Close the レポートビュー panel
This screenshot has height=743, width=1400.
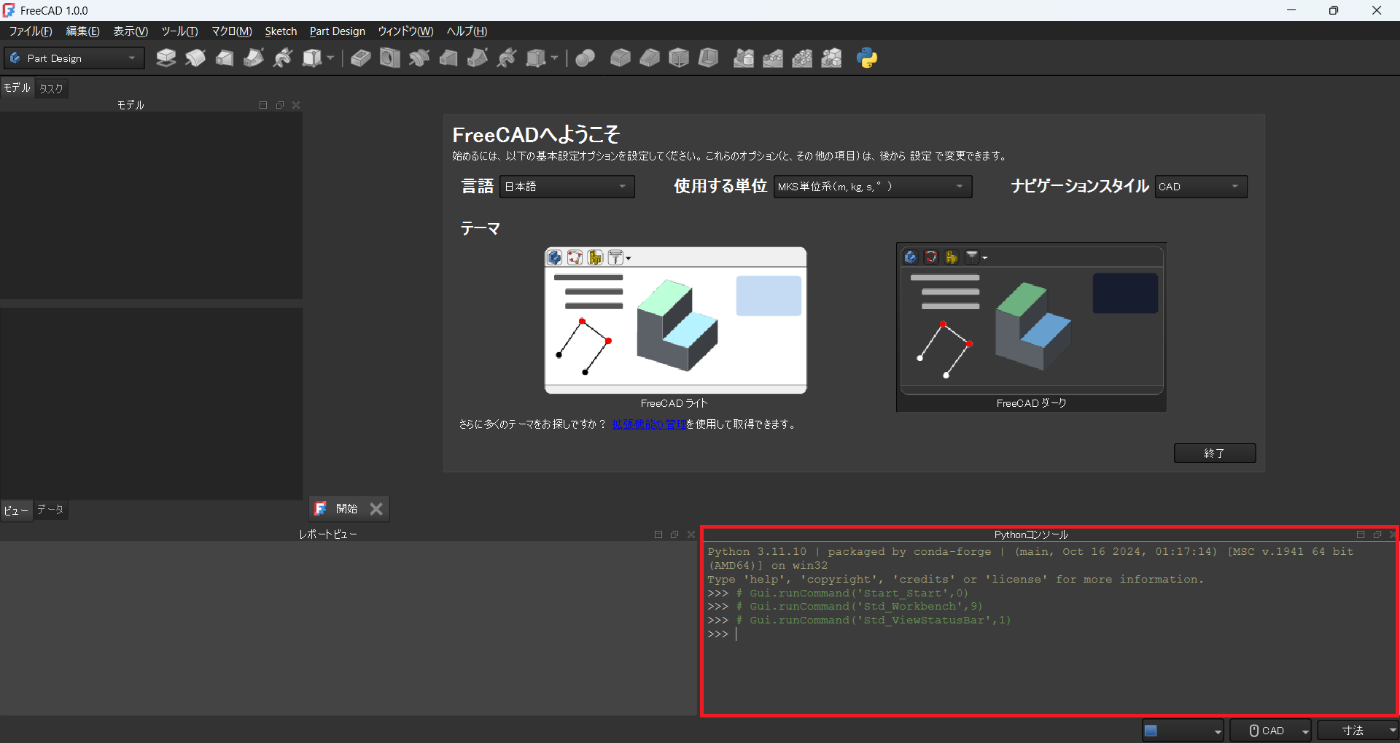coord(691,534)
